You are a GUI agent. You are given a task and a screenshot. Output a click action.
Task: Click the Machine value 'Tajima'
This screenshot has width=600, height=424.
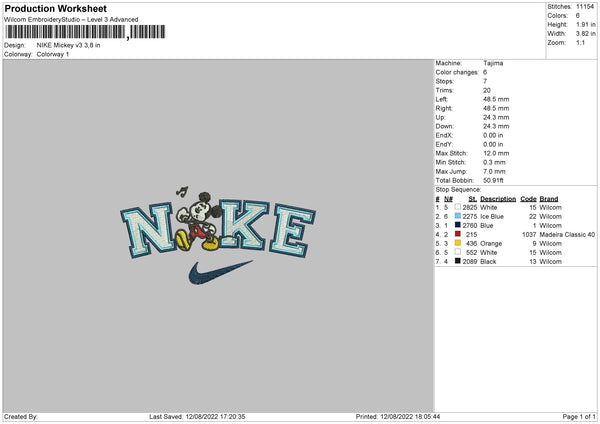[493, 63]
